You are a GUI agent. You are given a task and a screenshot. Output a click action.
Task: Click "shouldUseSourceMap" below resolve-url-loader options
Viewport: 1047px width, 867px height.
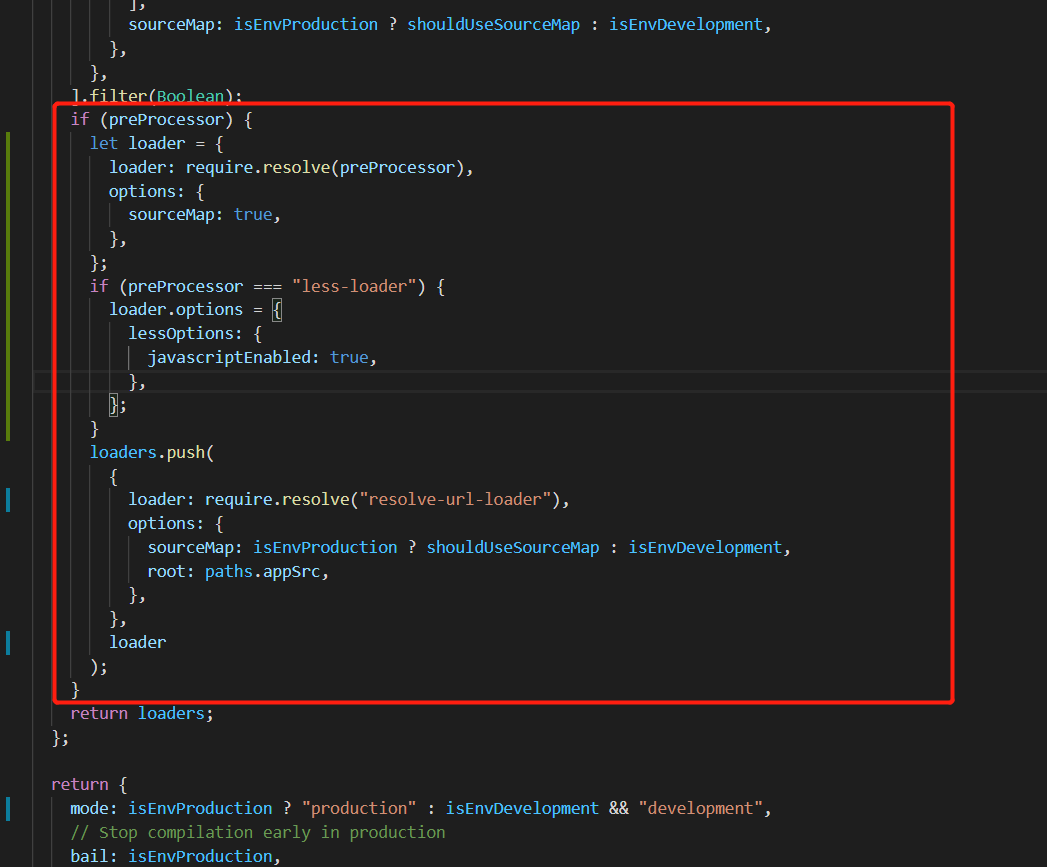click(513, 547)
